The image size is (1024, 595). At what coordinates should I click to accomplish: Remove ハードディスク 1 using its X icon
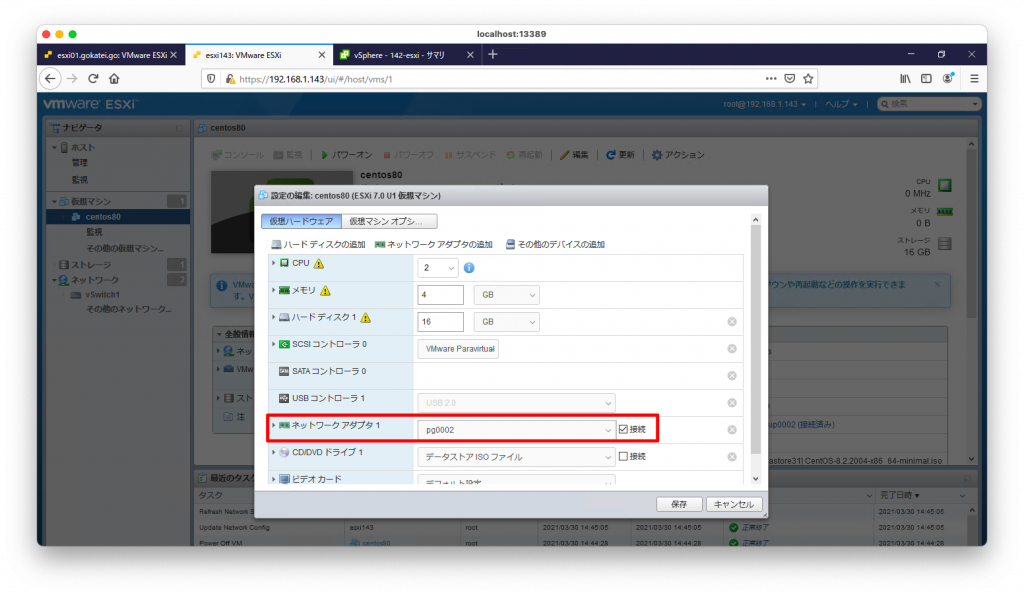pos(731,322)
